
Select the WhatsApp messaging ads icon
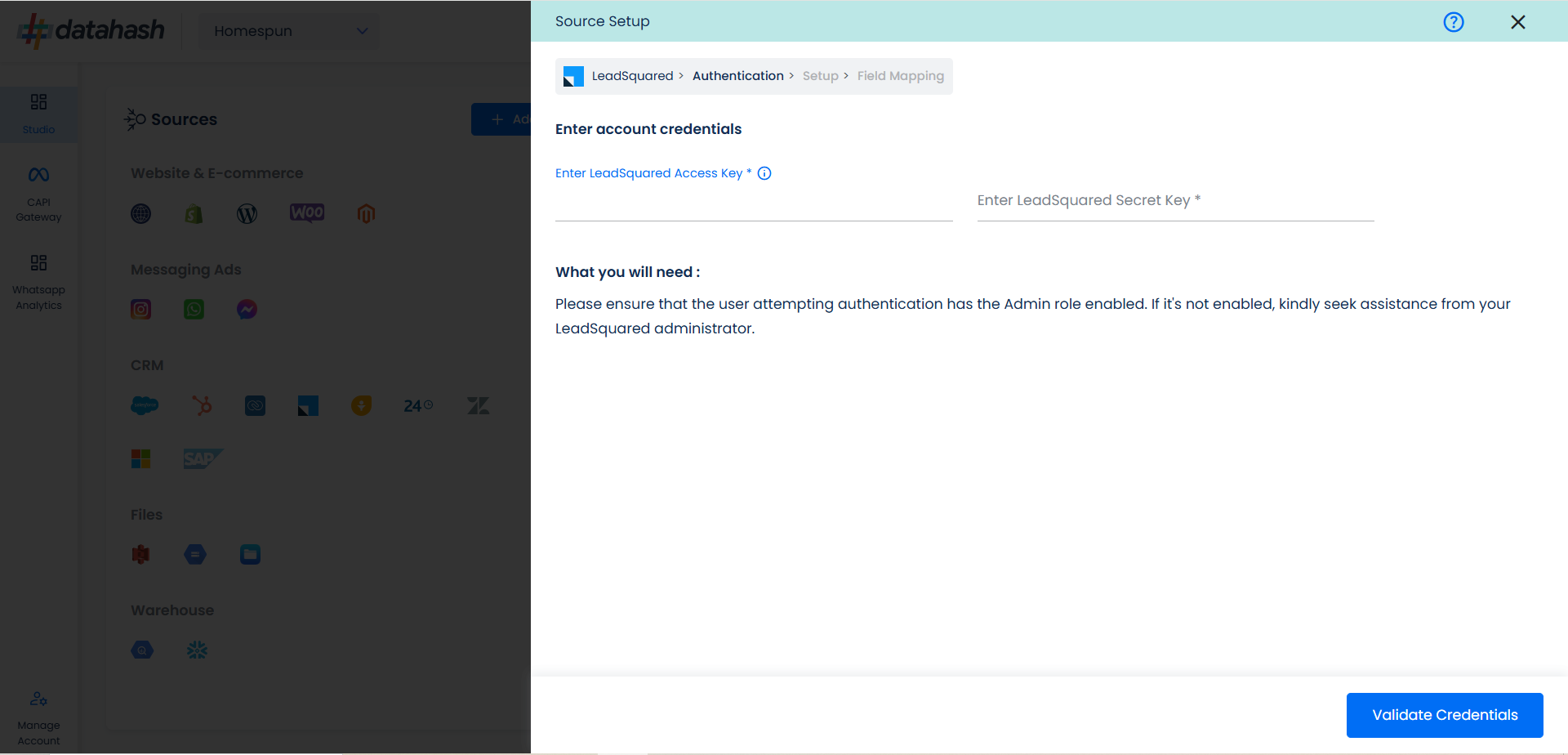pos(194,310)
